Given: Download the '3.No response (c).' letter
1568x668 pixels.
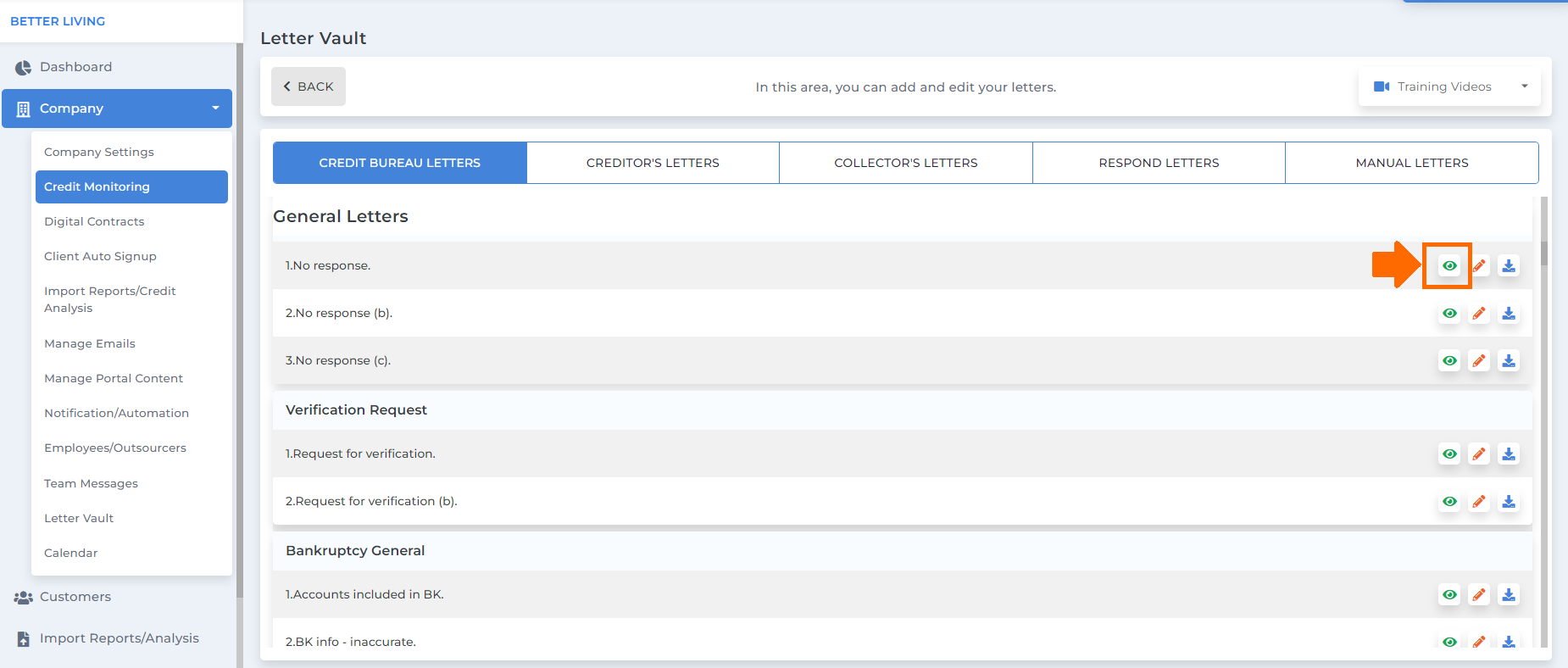Looking at the screenshot, I should click(1509, 360).
